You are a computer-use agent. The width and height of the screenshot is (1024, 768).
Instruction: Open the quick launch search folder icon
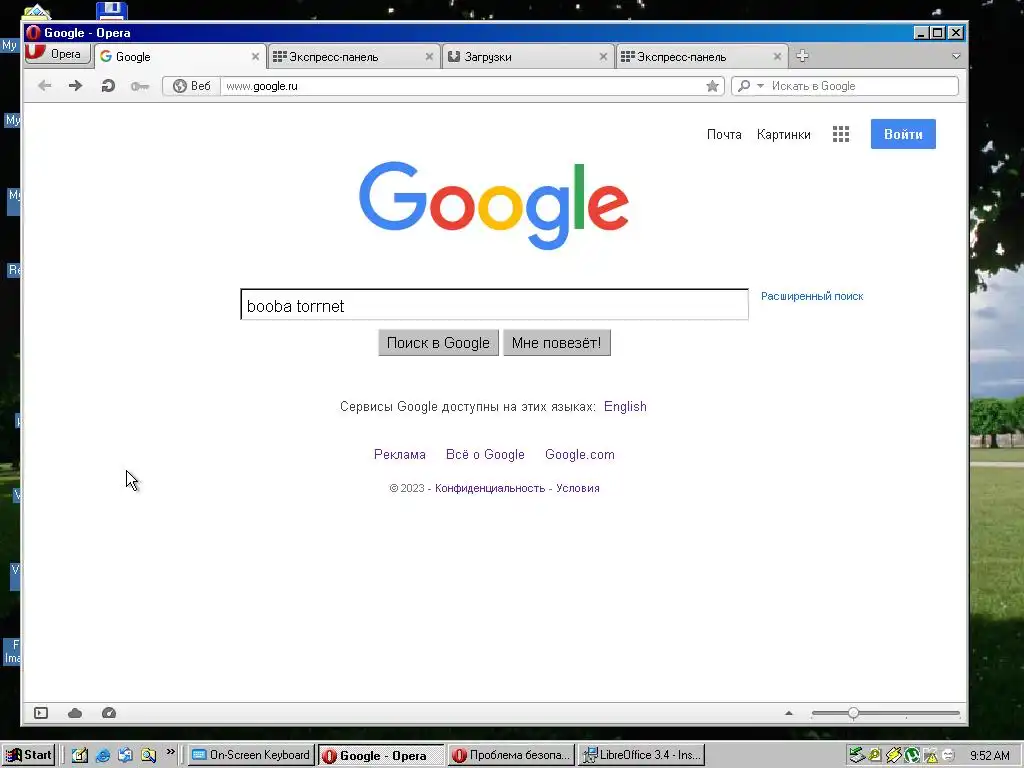(148, 756)
